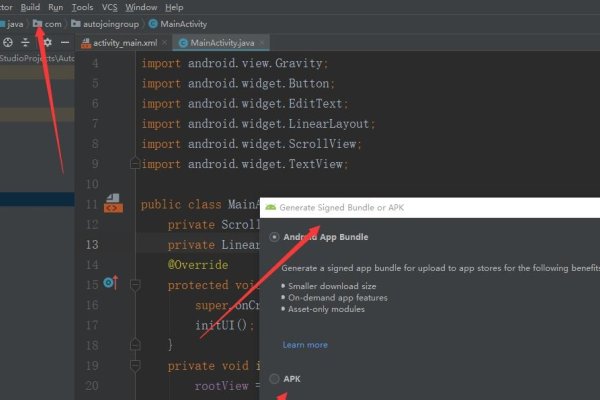Click the override gutter icon on line 15
Image resolution: width=600 pixels, height=400 pixels.
click(110, 284)
